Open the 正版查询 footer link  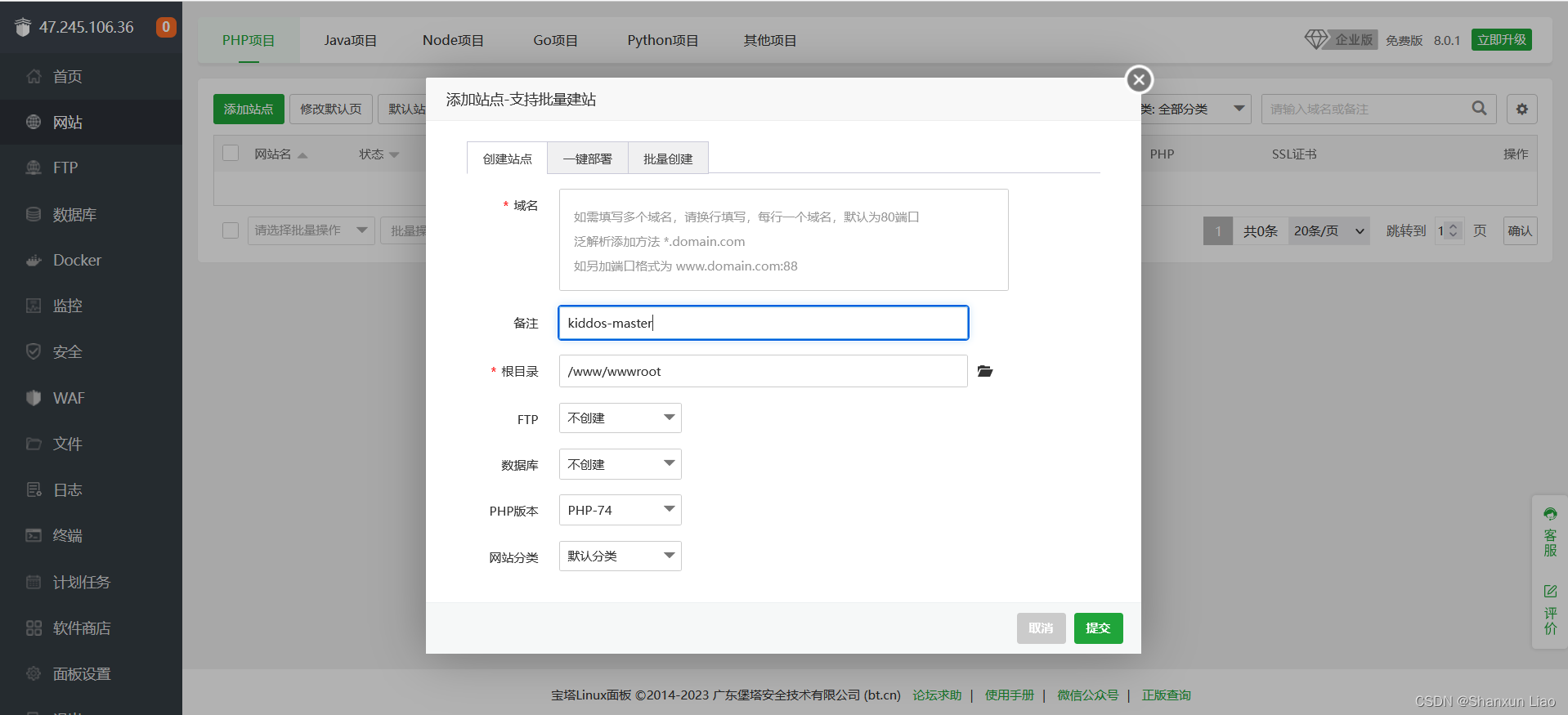[1166, 695]
